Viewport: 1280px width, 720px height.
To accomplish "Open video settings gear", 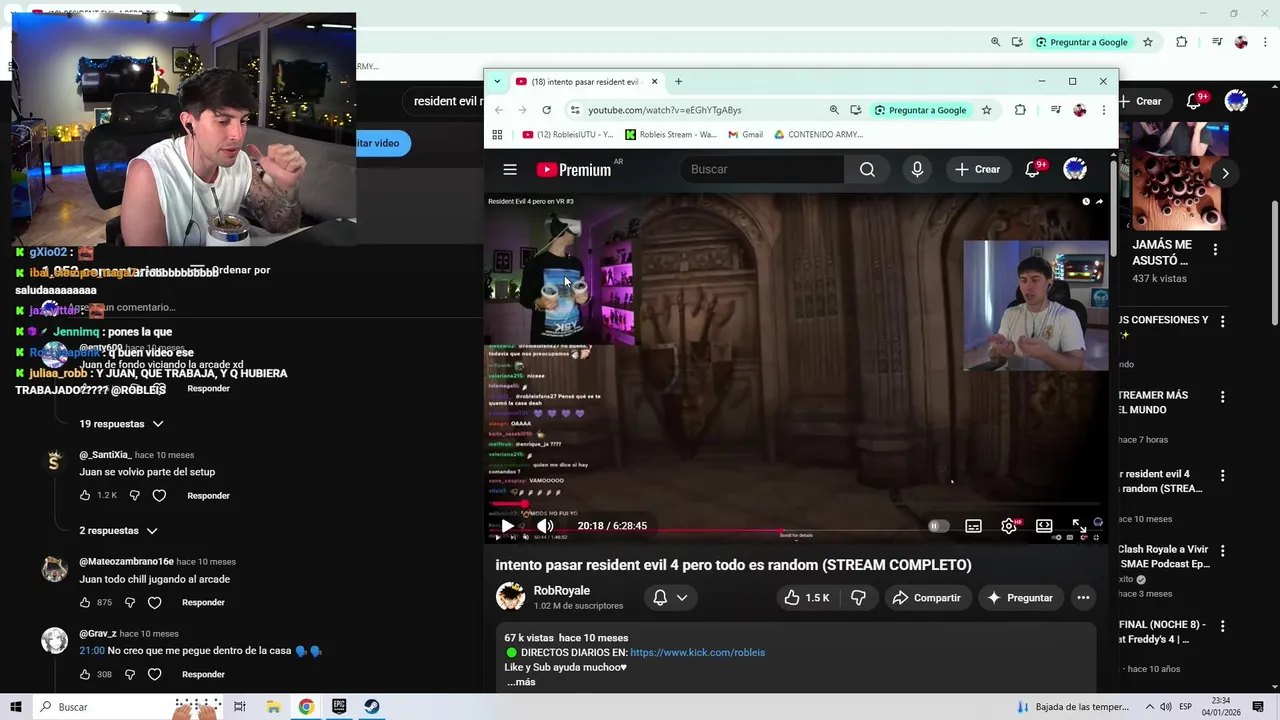I will pos(1009,526).
